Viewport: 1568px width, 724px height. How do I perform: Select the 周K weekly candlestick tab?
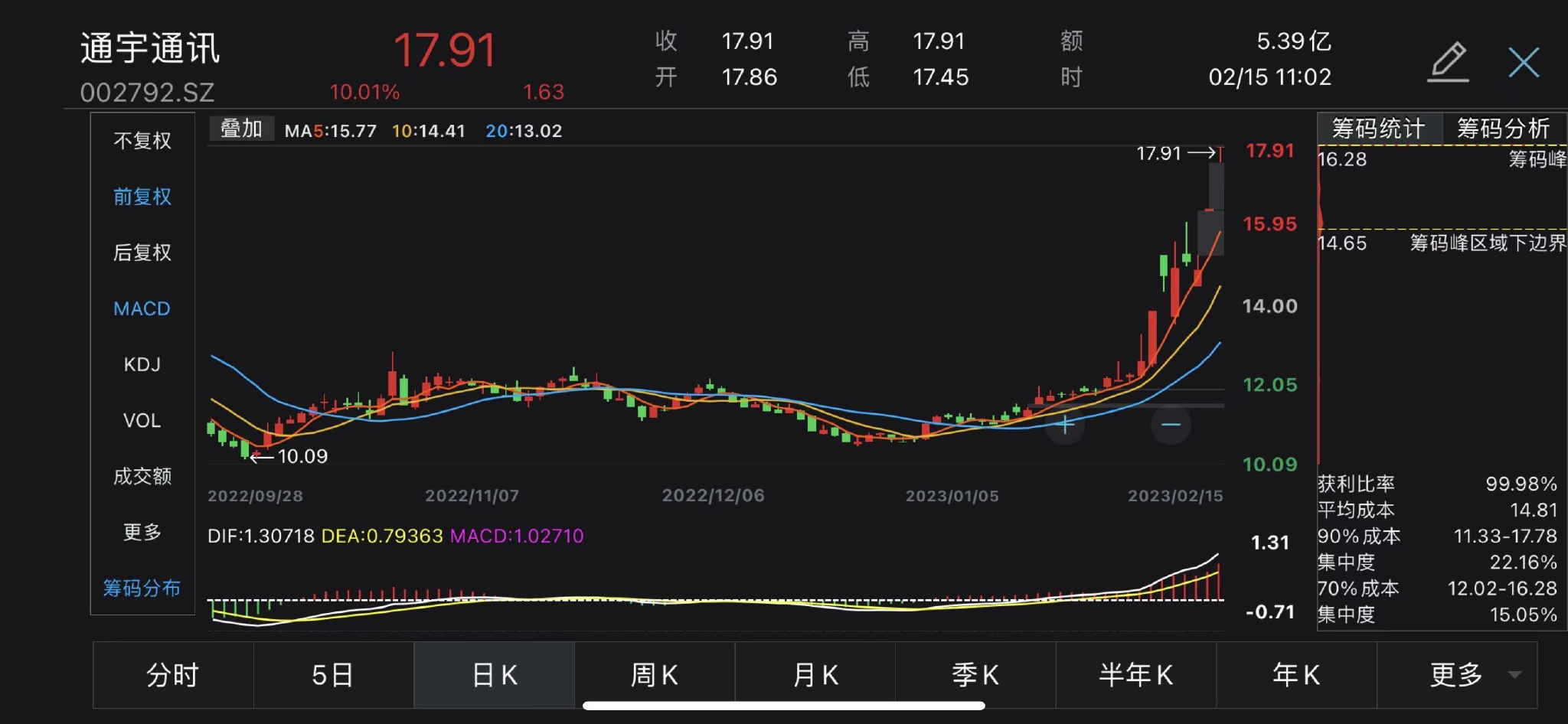(655, 675)
